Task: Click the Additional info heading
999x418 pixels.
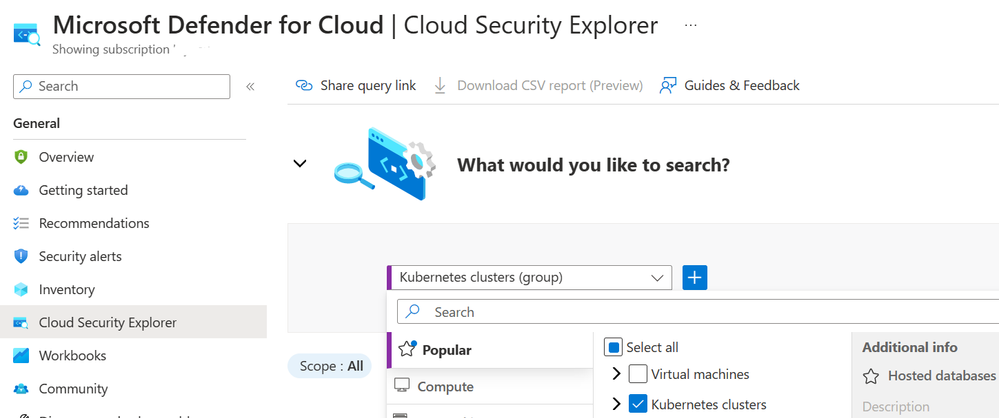Action: 909,347
